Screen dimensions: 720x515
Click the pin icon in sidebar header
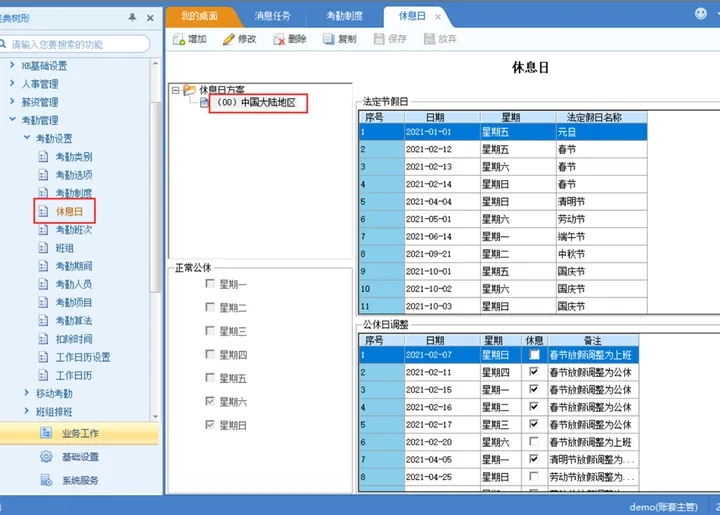pos(132,17)
